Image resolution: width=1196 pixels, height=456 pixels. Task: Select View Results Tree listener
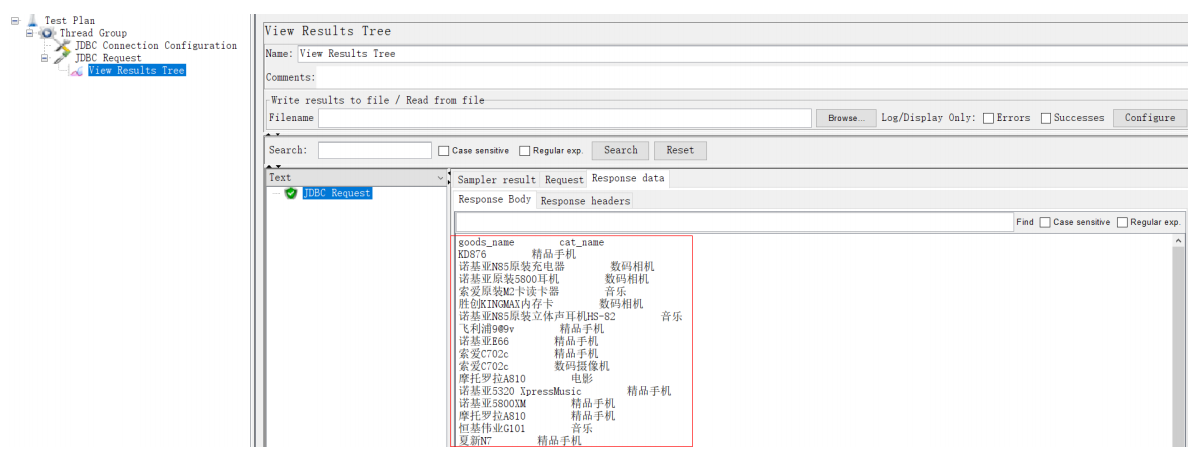(137, 70)
